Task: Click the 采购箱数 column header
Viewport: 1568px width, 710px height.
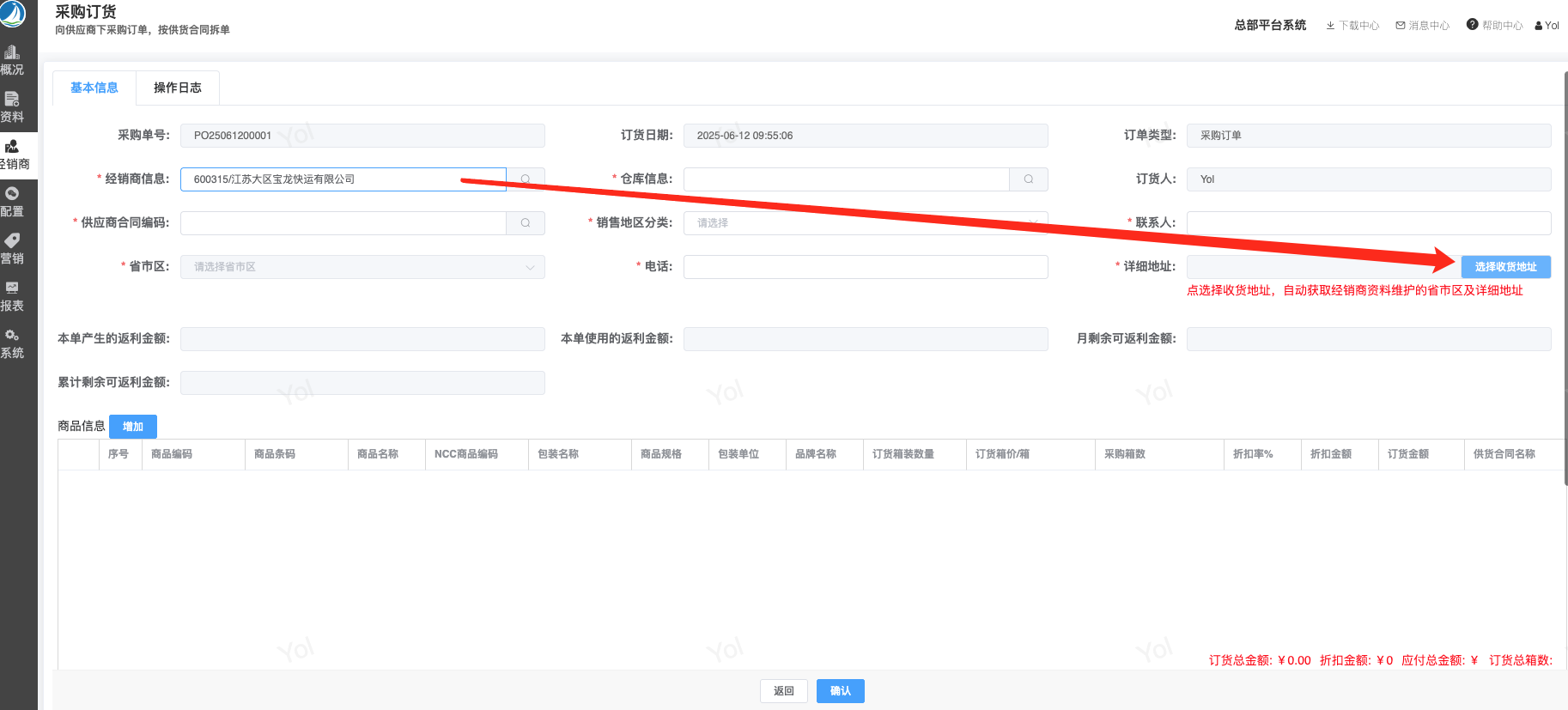Action: 1159,454
